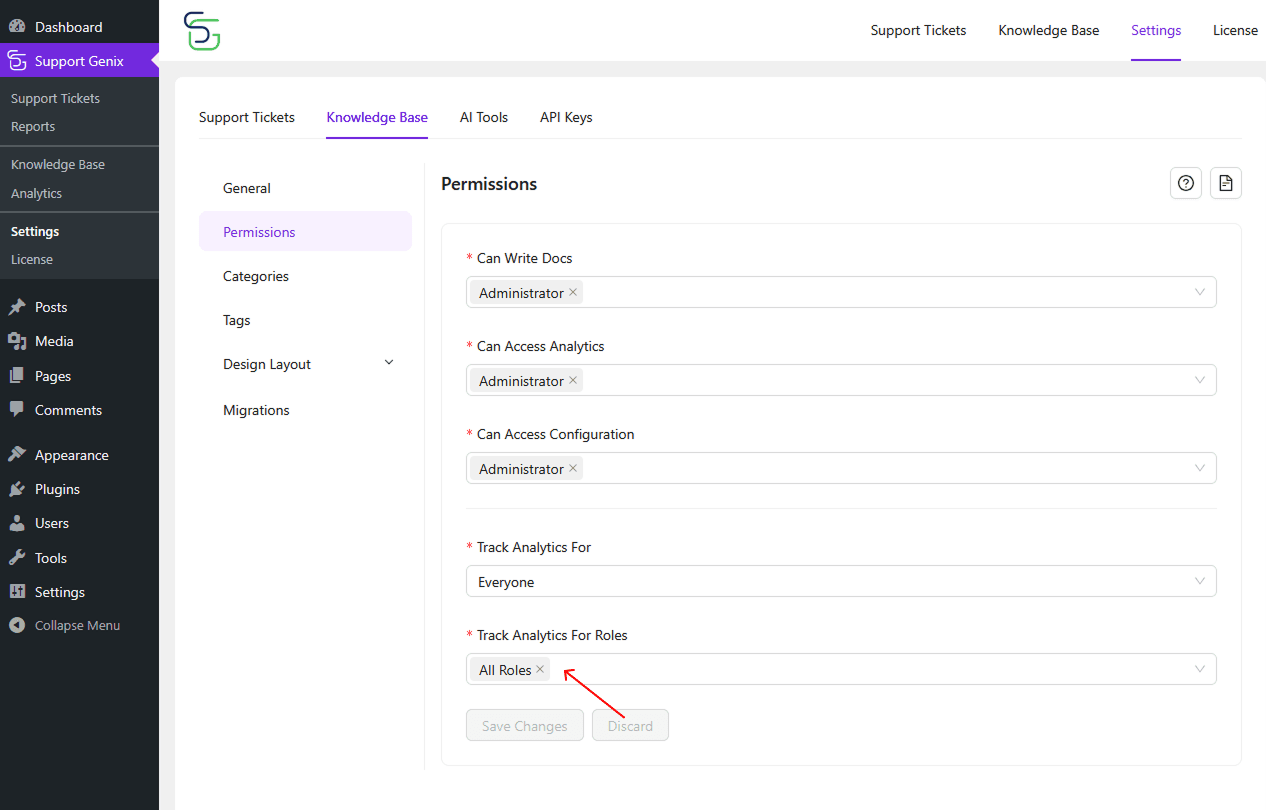Open the Plugins section in the sidebar
The image size is (1266, 810).
pos(57,488)
